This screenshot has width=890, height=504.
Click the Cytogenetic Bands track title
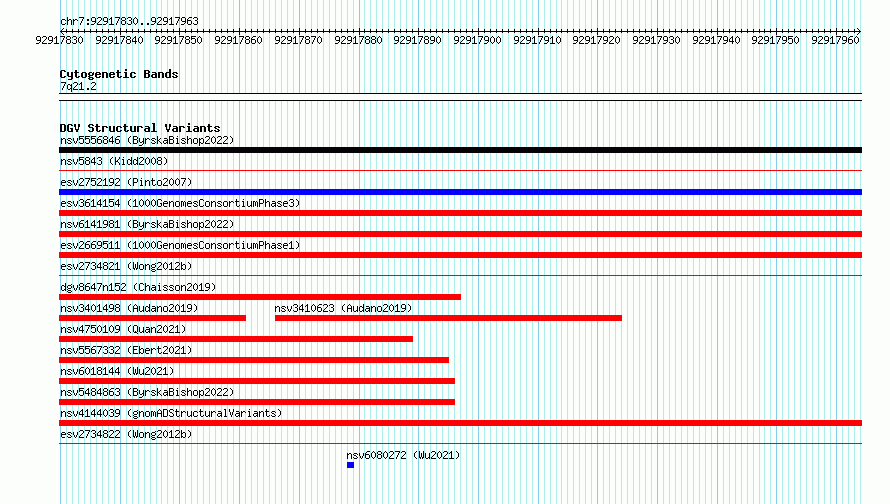pos(119,74)
